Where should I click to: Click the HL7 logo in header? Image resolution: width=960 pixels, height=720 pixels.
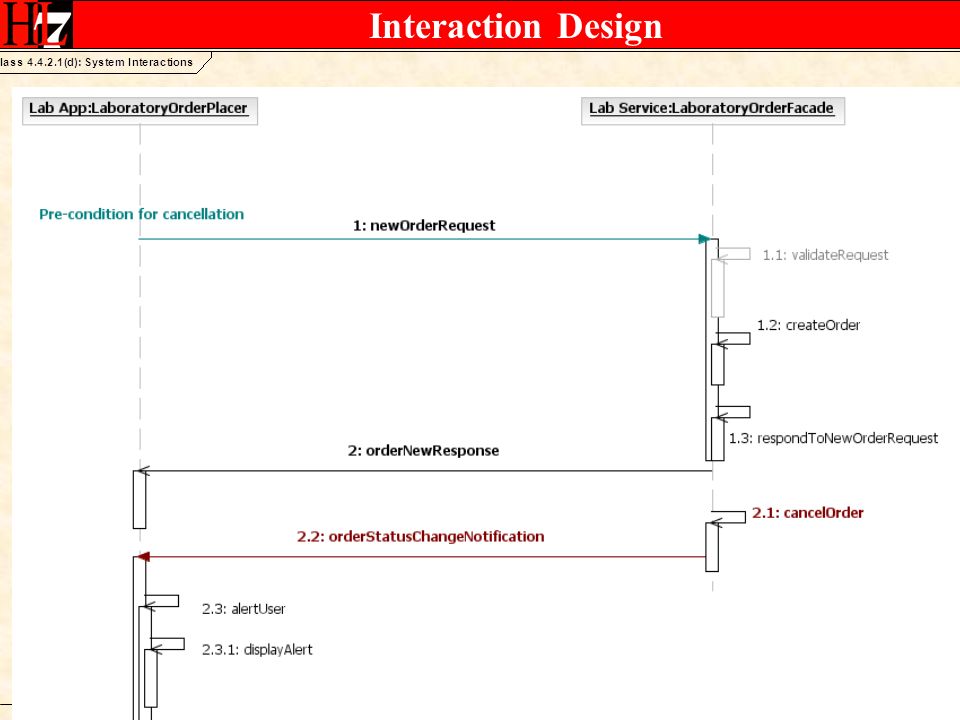36,24
